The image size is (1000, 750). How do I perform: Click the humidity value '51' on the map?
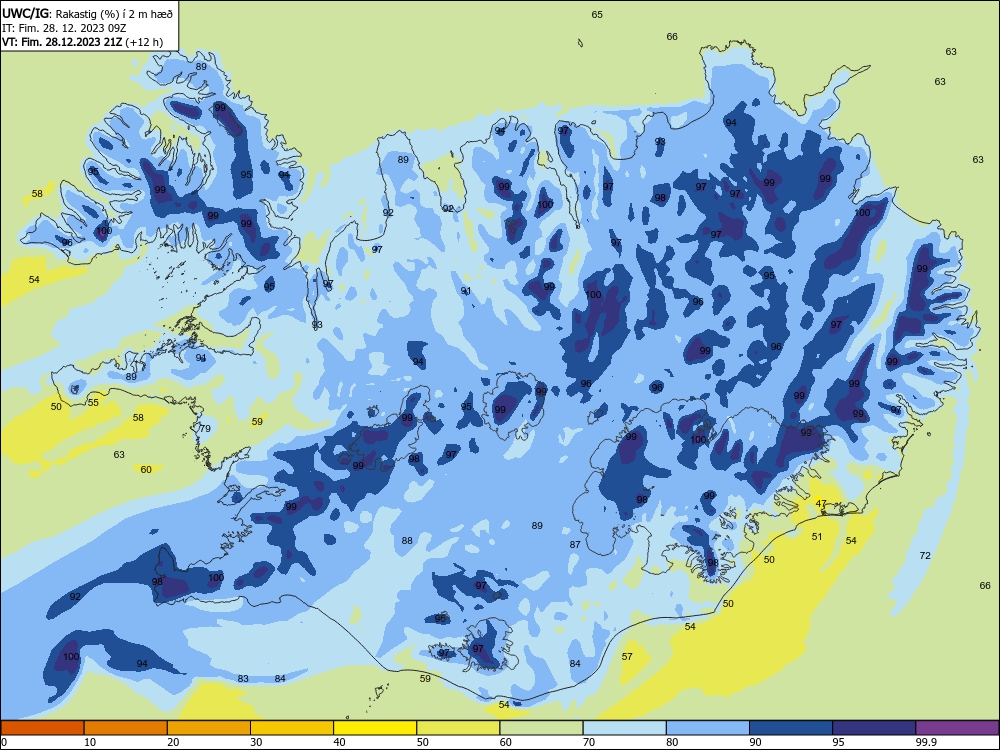[x=817, y=536]
